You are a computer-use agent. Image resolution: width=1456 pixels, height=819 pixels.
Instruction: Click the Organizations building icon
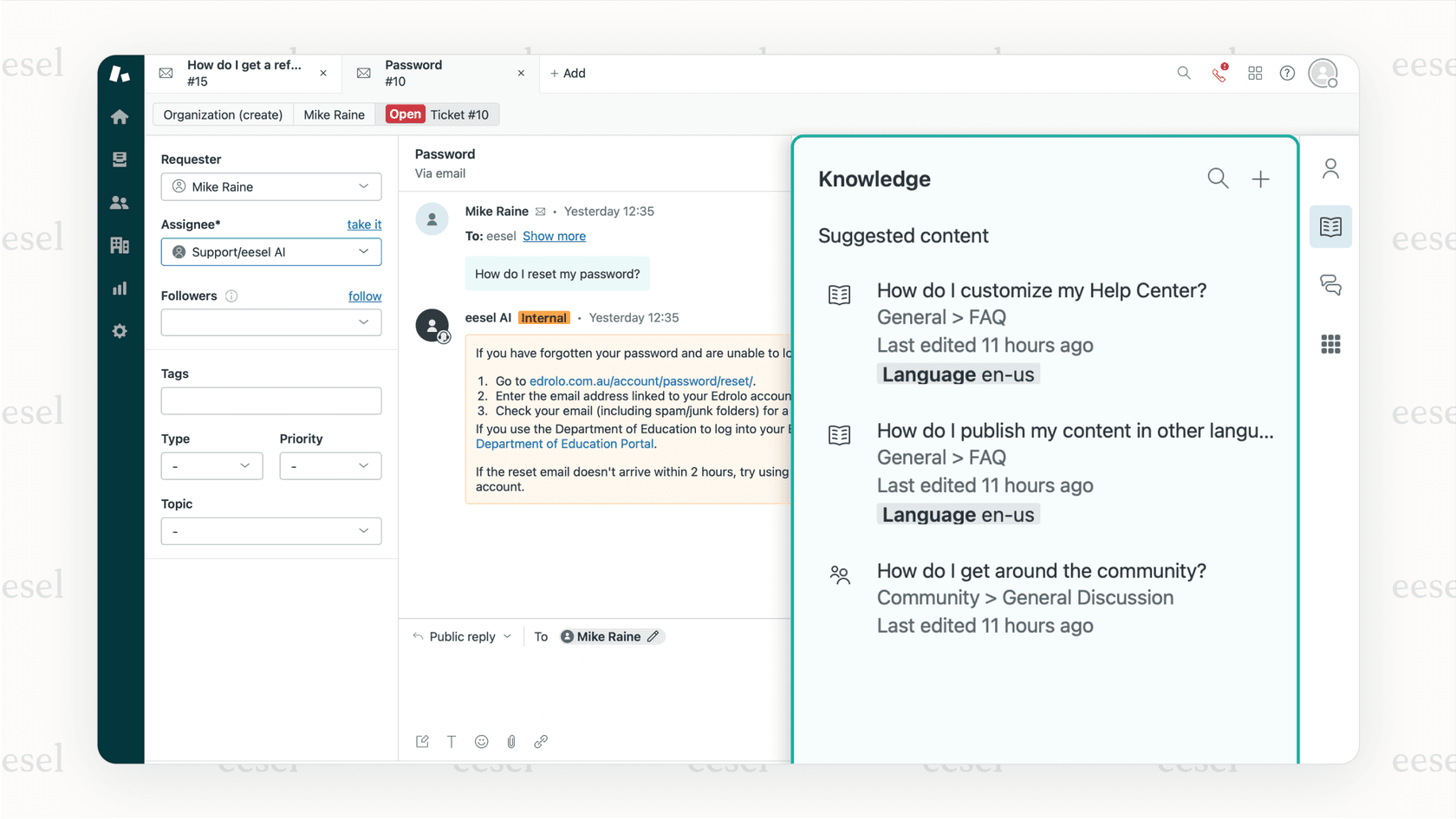coord(120,244)
